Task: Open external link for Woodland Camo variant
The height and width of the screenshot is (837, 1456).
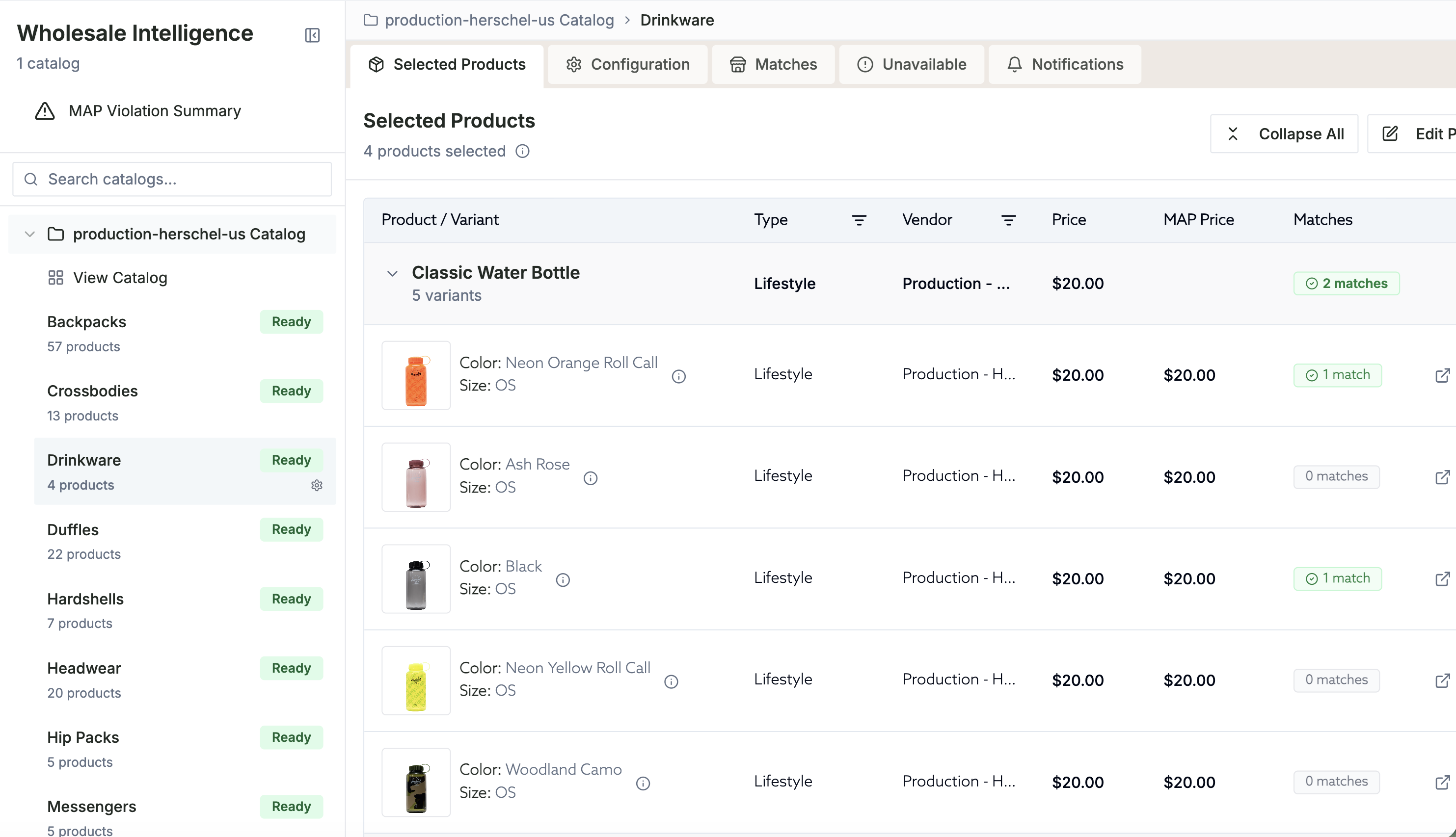Action: tap(1443, 783)
